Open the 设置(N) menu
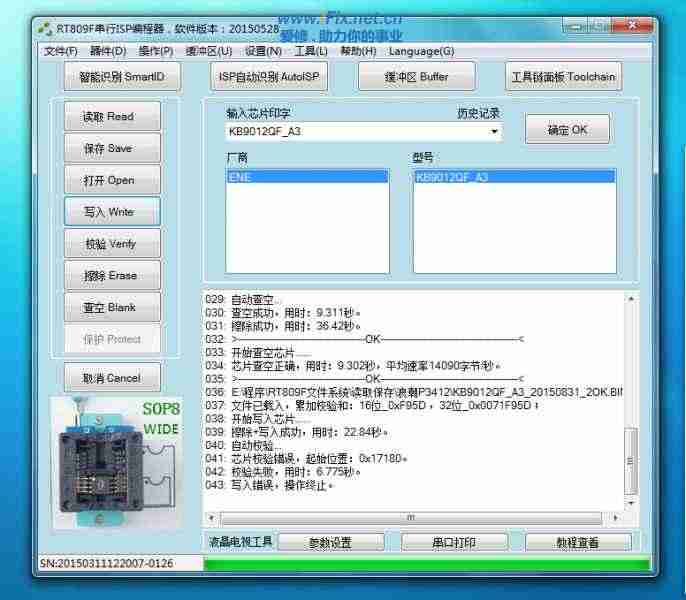Viewport: 686px width, 600px height. tap(263, 51)
